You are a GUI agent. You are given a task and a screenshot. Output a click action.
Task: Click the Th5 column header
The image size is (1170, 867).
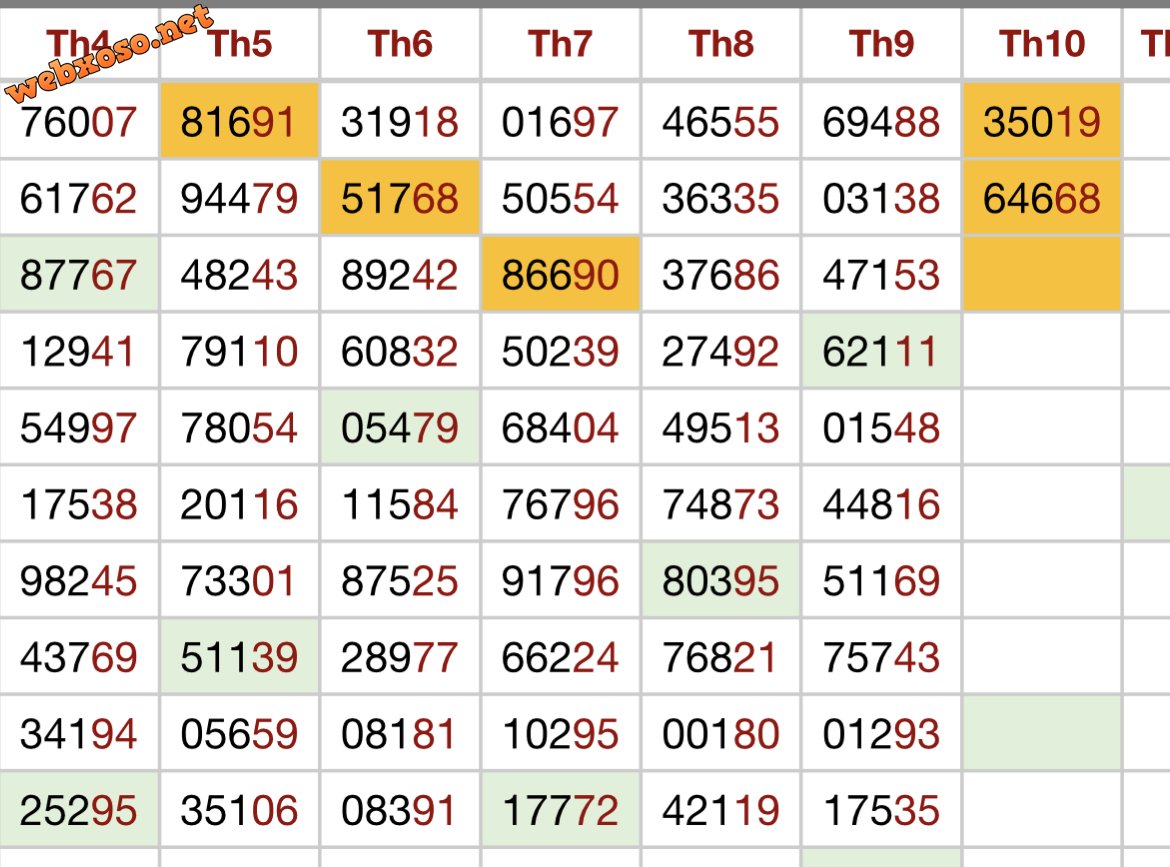tap(240, 43)
